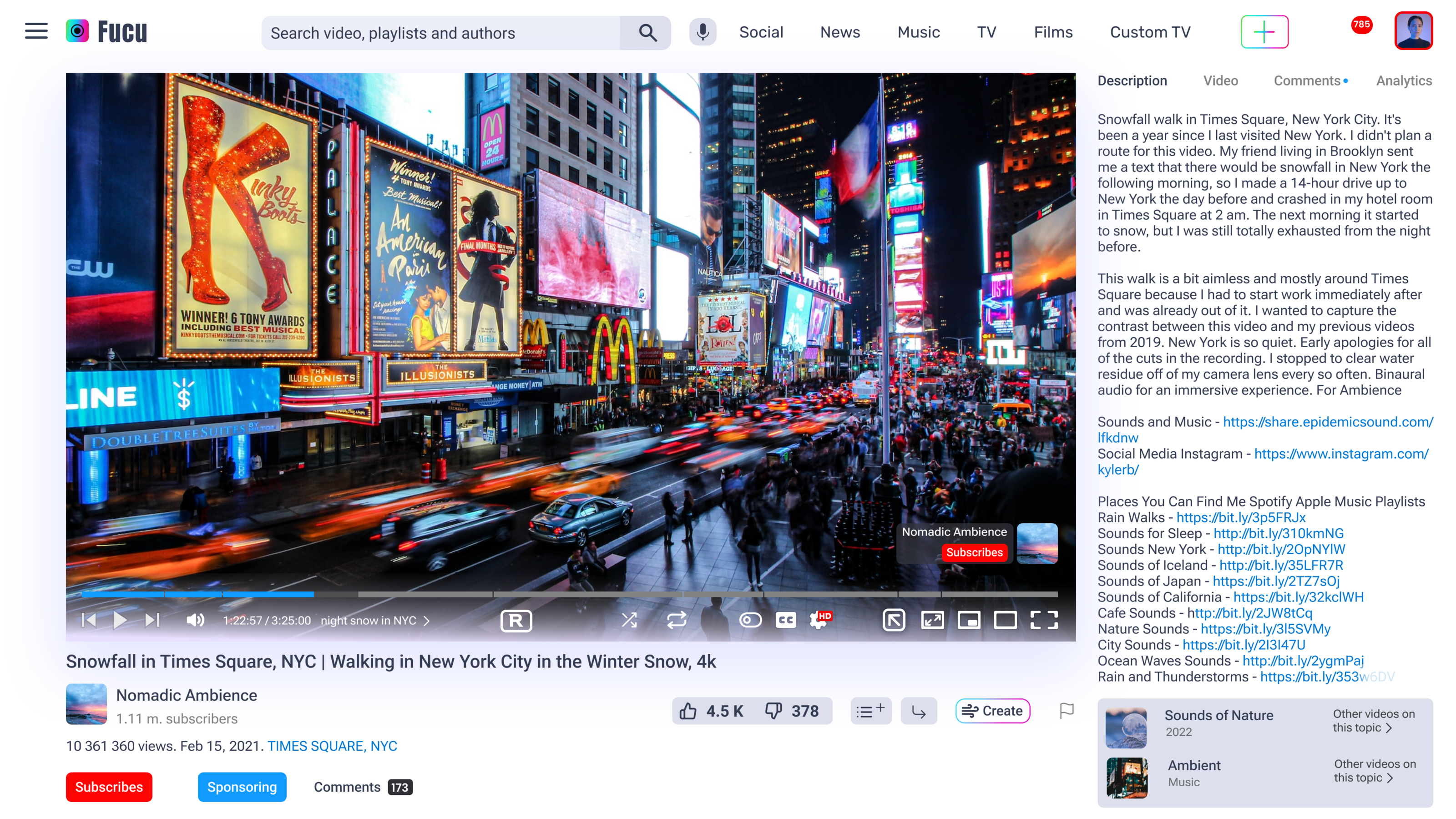Open HD quality settings gear
Viewport: 1456px width, 819px height.
point(819,620)
